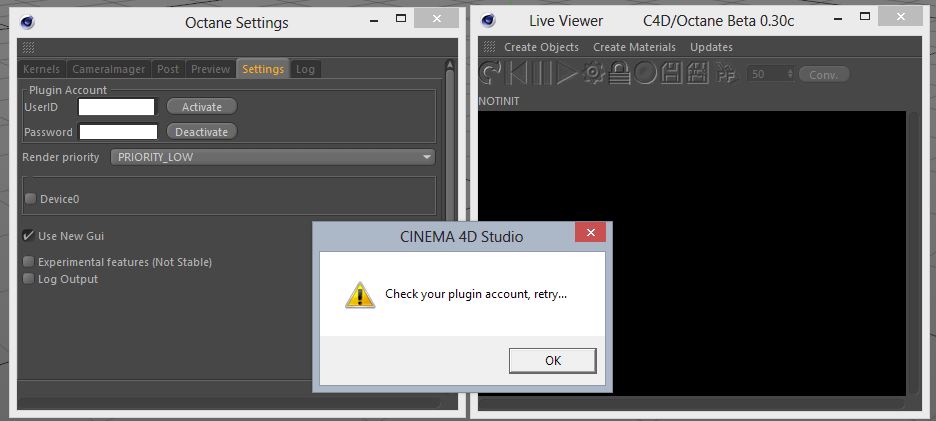Screen dimensions: 936x421
Task: Open the Create Materials menu
Action: pos(634,47)
